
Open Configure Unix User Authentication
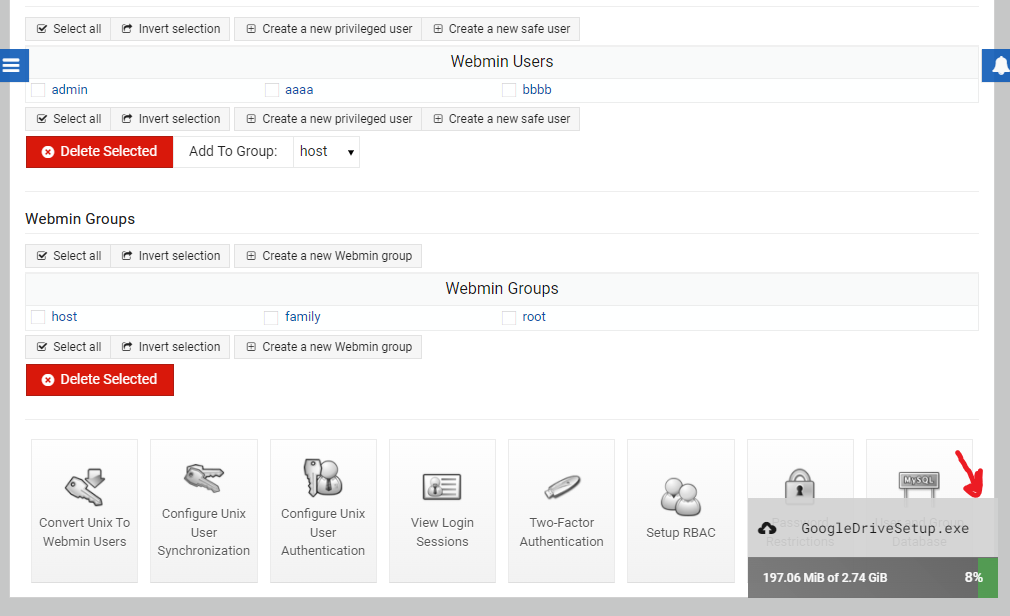323,511
